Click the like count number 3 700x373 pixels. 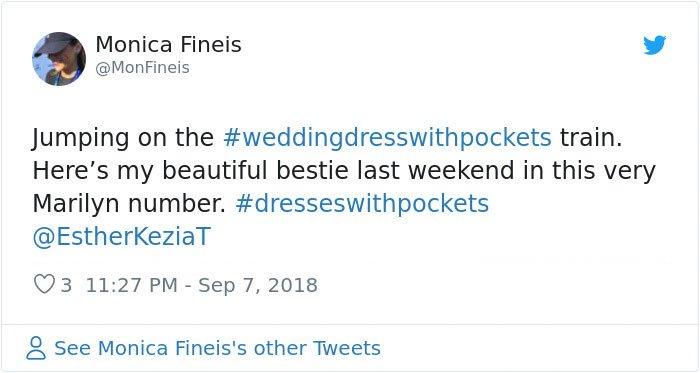point(66,285)
